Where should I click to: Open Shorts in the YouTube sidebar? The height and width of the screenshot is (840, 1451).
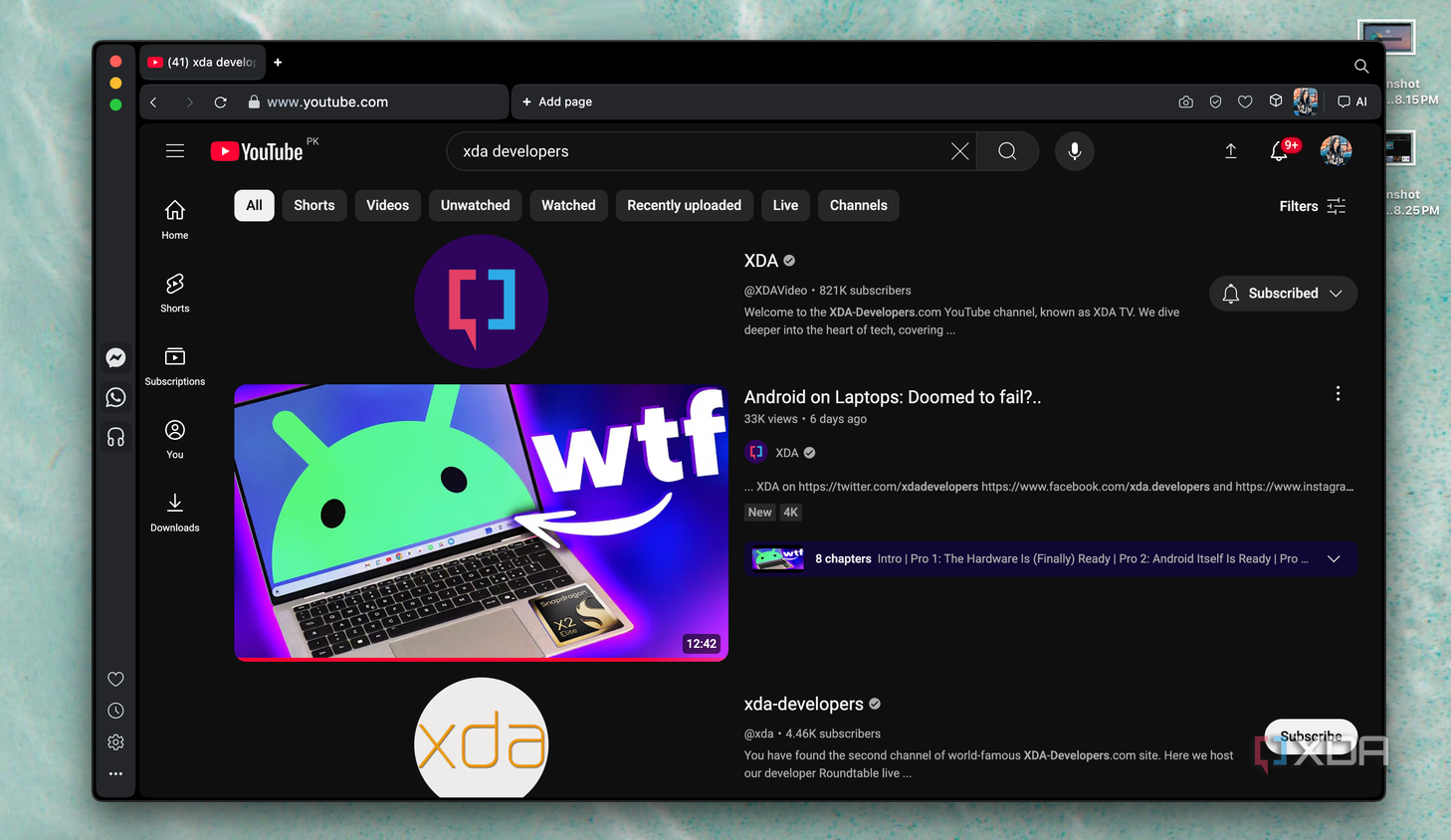click(x=175, y=293)
